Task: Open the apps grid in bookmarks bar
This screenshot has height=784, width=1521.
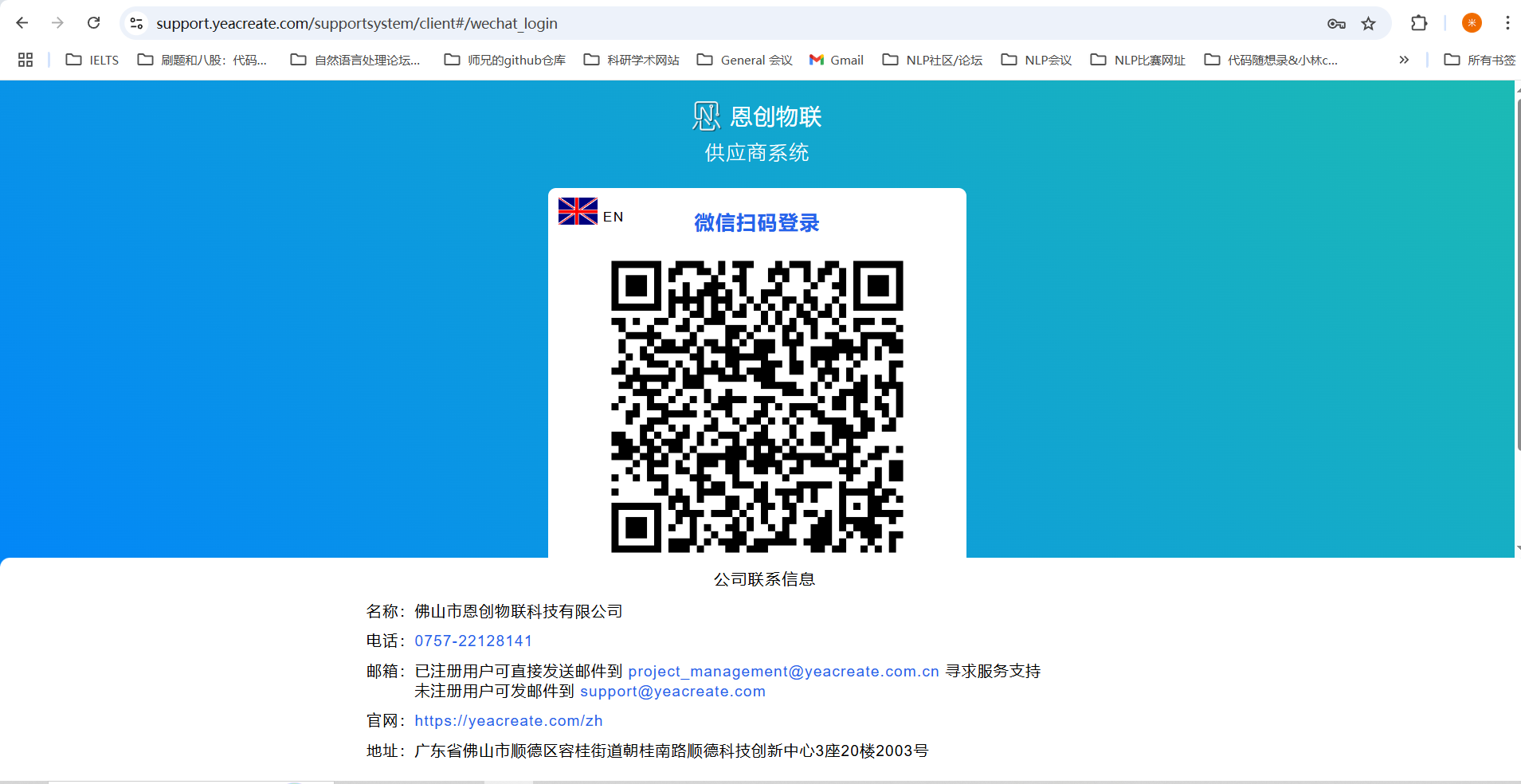Action: click(x=25, y=60)
